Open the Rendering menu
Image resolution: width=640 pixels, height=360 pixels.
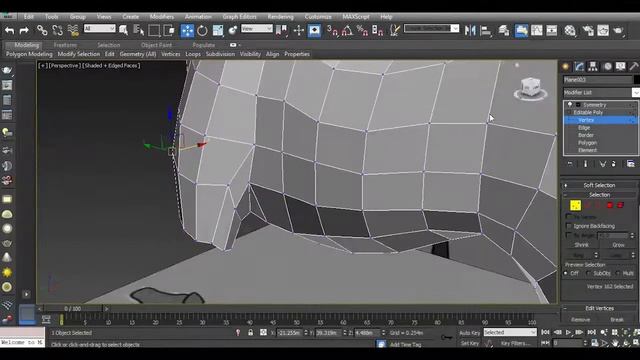tap(280, 17)
